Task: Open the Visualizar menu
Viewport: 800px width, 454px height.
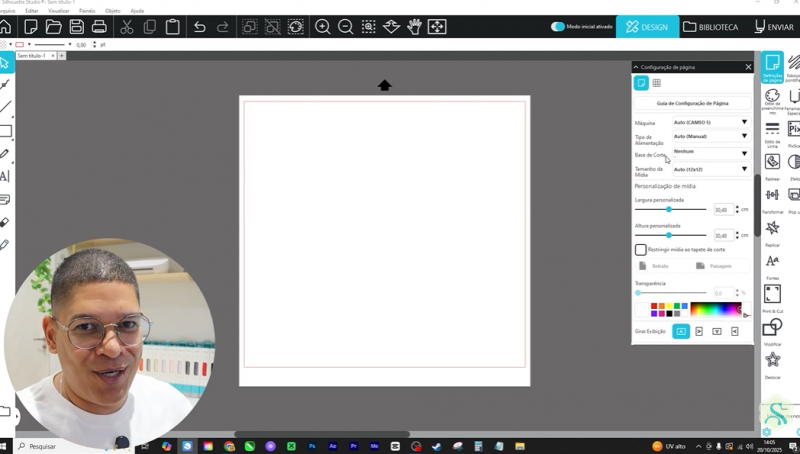Action: (x=59, y=10)
